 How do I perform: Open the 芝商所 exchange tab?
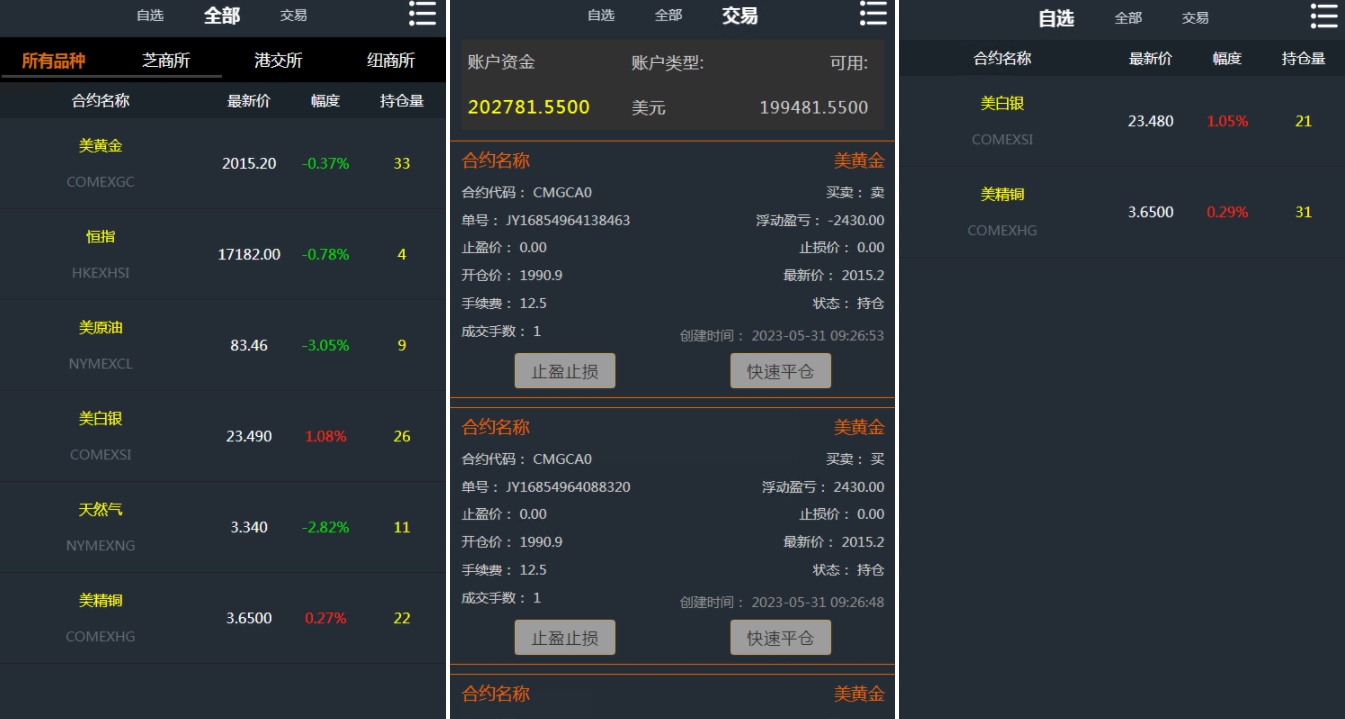(x=166, y=60)
